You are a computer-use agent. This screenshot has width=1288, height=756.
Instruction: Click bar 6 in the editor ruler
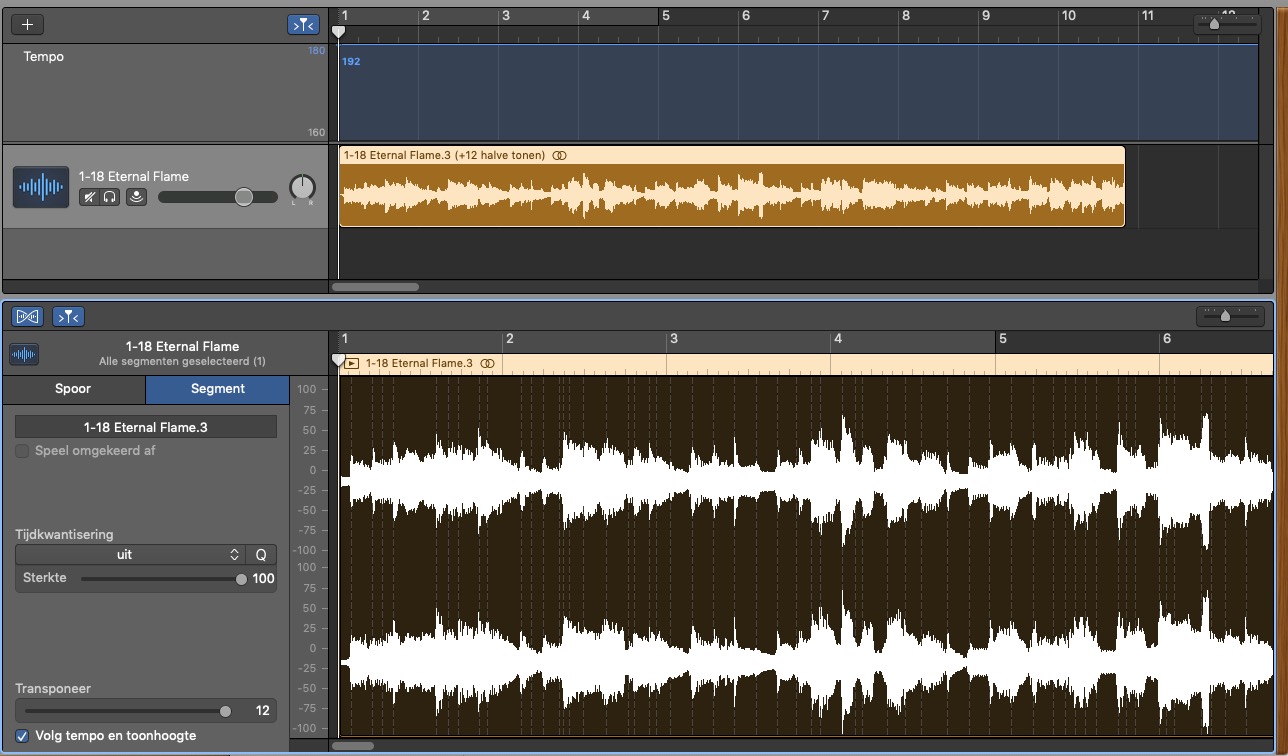[x=1166, y=339]
